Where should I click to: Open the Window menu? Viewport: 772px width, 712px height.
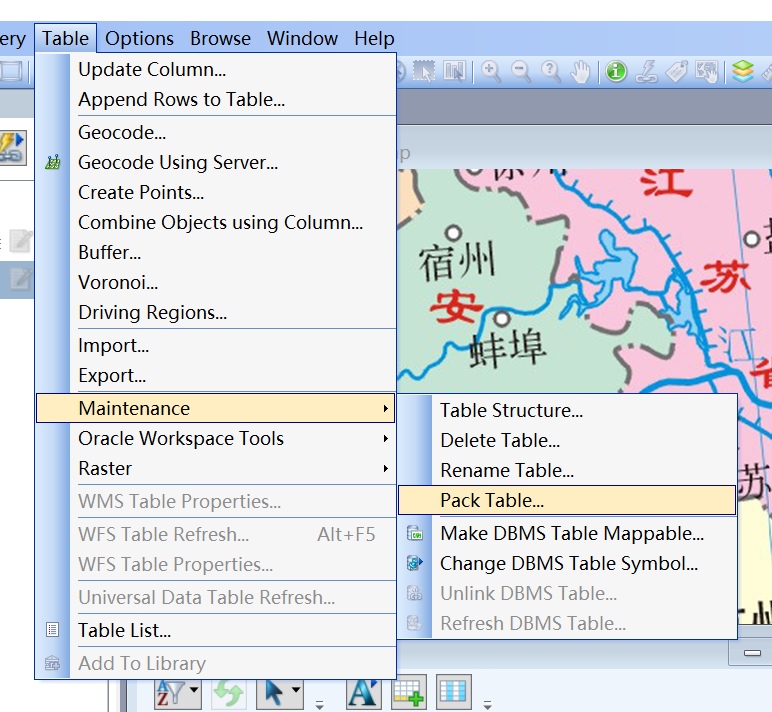pos(302,38)
